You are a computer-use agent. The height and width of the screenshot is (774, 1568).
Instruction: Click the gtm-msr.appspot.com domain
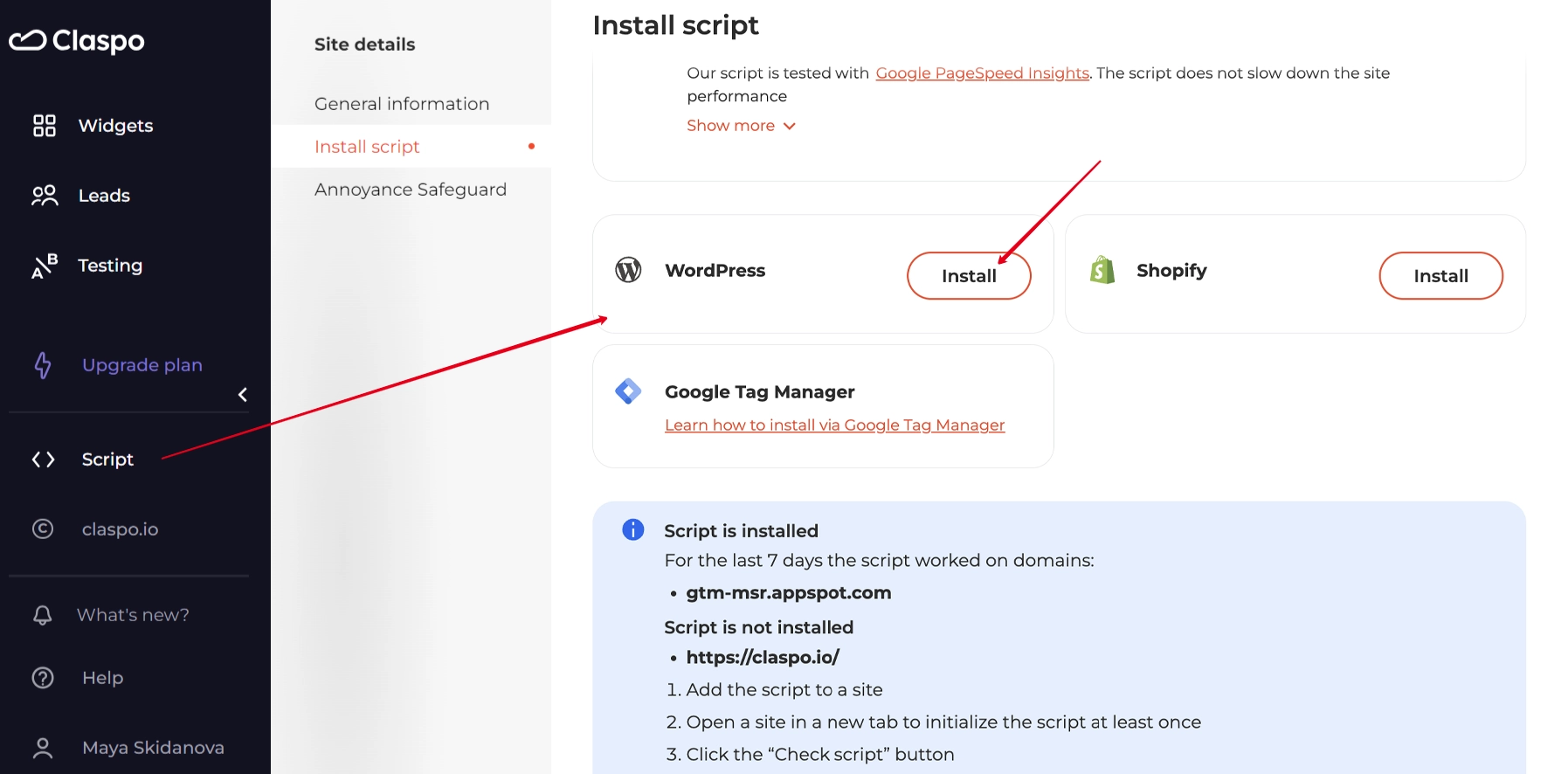788,593
